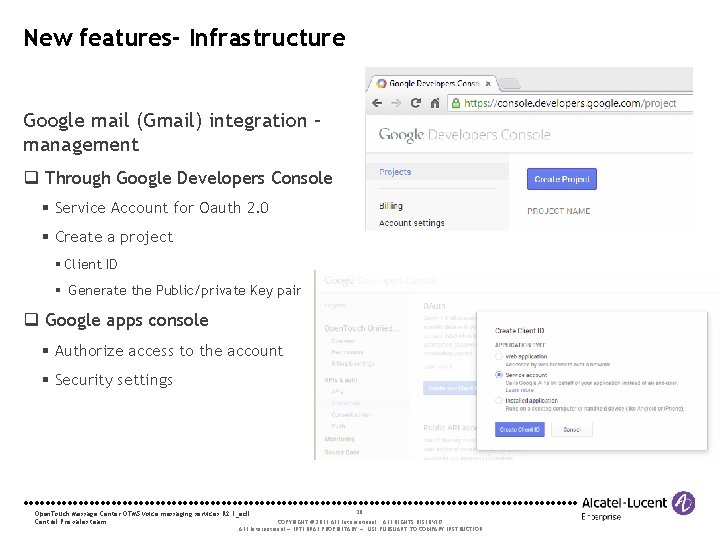Screen dimensions: 720x540
Task: Click Monitoring in the blurred sidebar
Action: click(339, 439)
